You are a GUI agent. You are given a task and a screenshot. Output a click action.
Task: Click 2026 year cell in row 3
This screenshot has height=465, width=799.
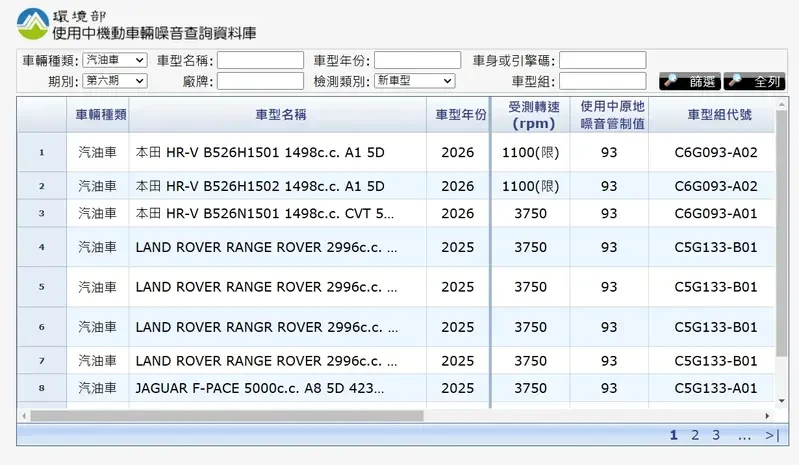click(458, 213)
